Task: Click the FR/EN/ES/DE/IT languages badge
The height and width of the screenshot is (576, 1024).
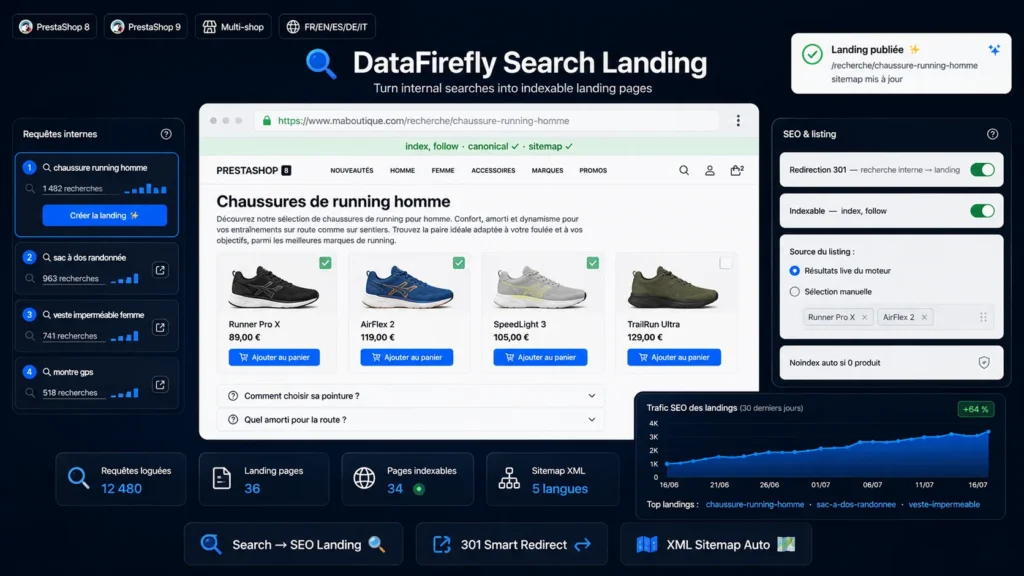Action: (x=327, y=27)
